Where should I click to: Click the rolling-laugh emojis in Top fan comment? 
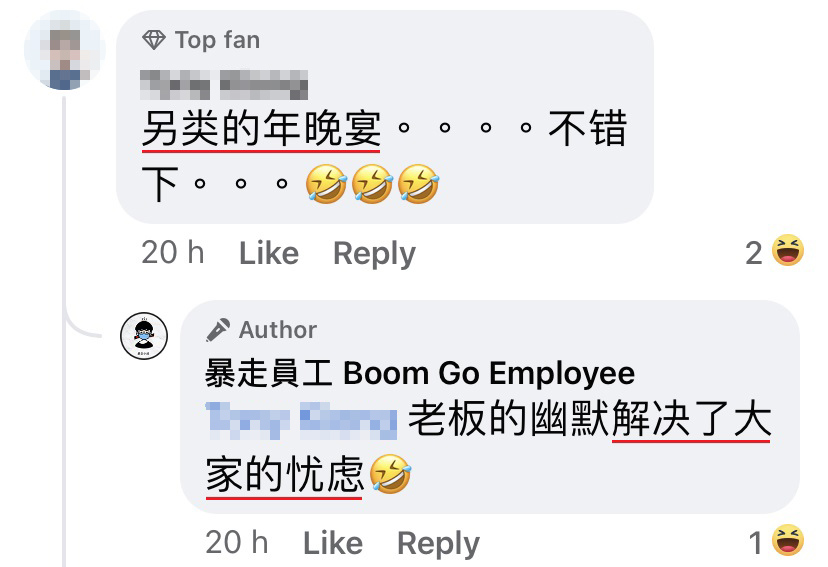tap(372, 184)
